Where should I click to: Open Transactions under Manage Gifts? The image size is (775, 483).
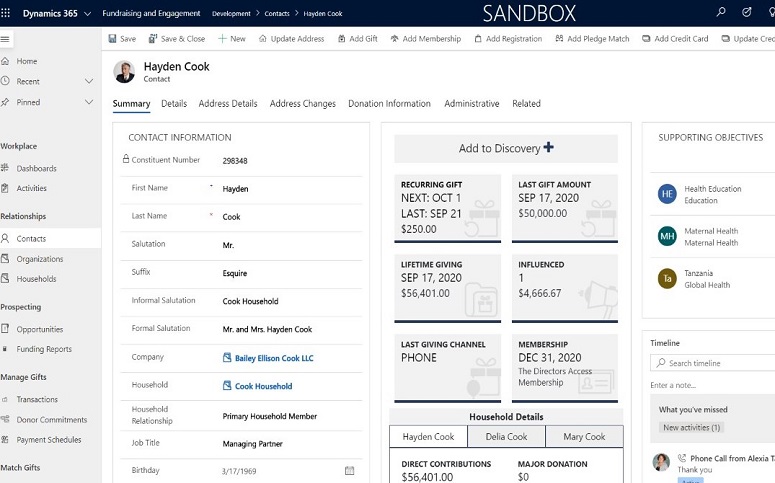[37, 399]
